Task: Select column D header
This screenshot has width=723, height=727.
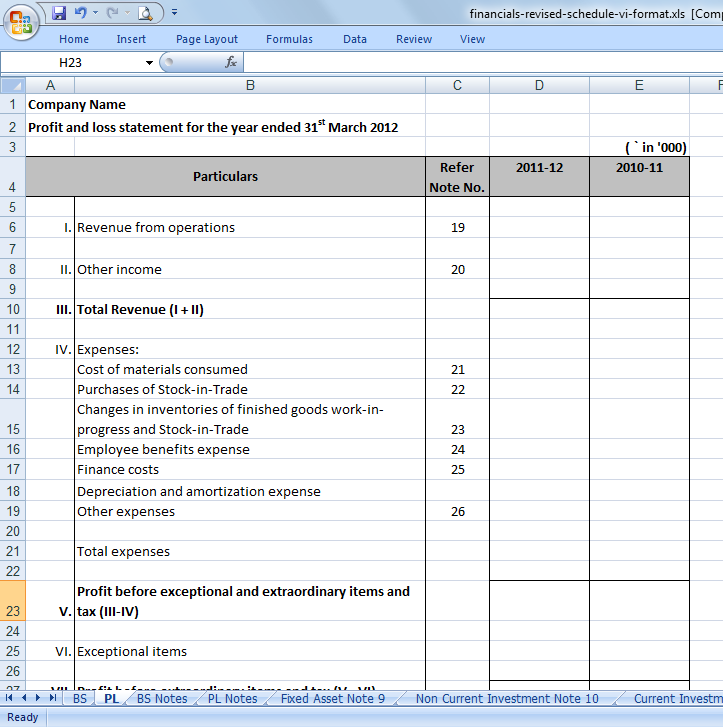Action: 539,85
